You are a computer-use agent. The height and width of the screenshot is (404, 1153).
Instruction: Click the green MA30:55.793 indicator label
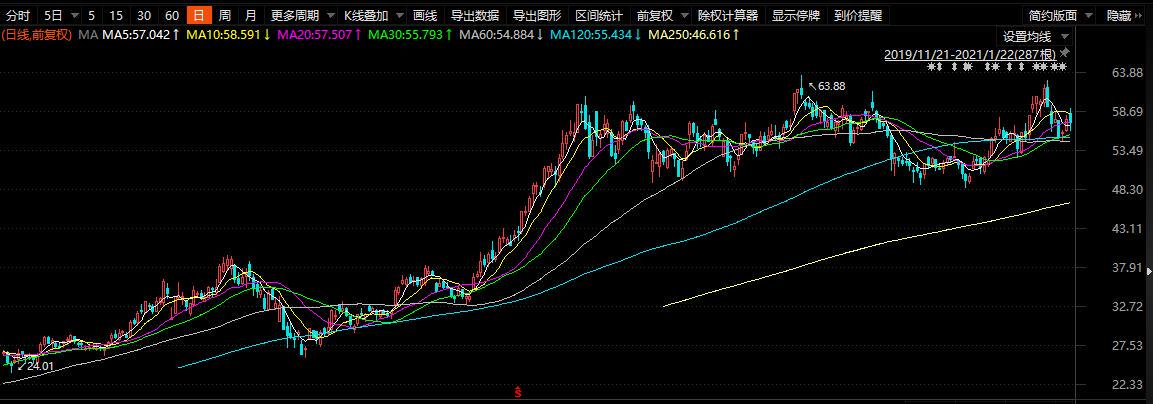pyautogui.click(x=410, y=35)
